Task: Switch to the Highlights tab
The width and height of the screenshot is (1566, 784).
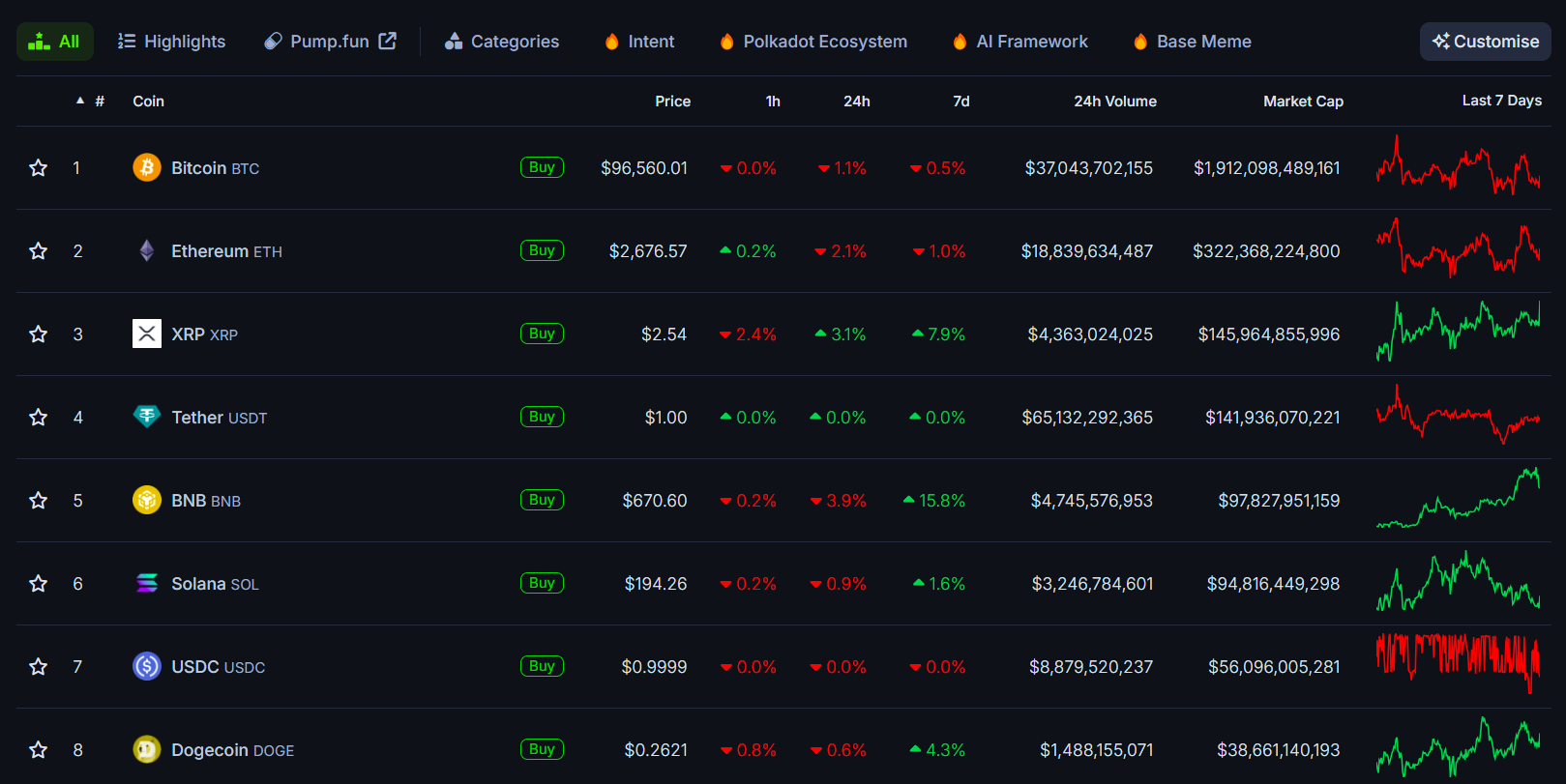Action: (171, 42)
